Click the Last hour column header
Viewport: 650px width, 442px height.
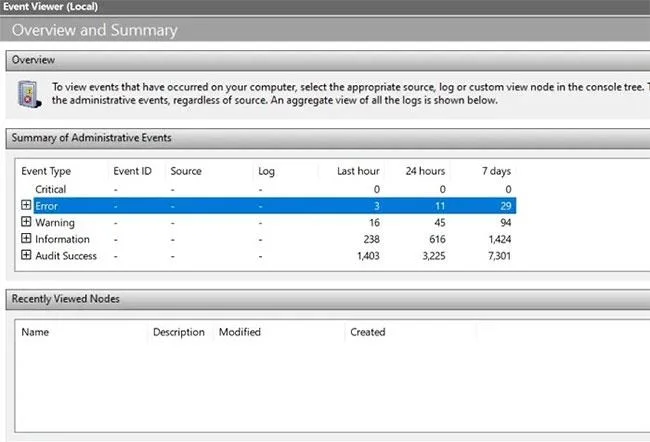click(x=358, y=171)
